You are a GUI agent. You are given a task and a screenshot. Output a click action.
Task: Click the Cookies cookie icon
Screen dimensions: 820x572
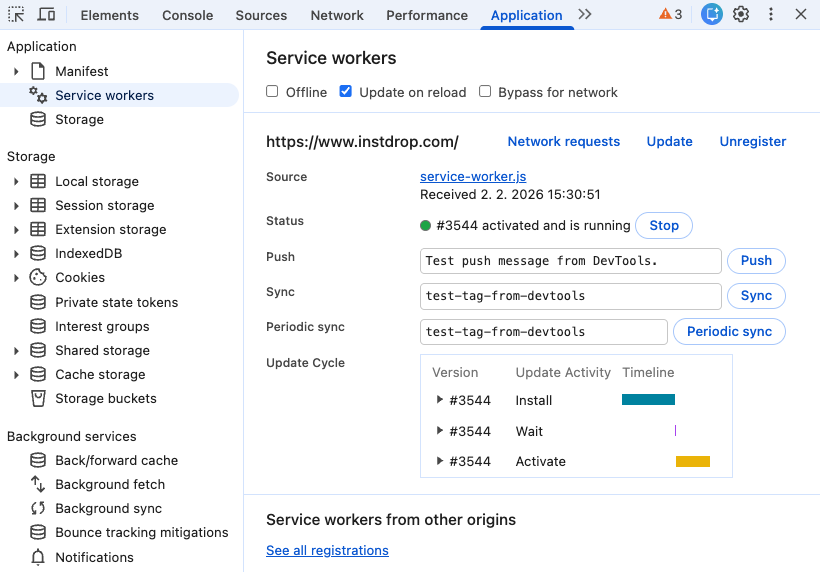point(38,278)
